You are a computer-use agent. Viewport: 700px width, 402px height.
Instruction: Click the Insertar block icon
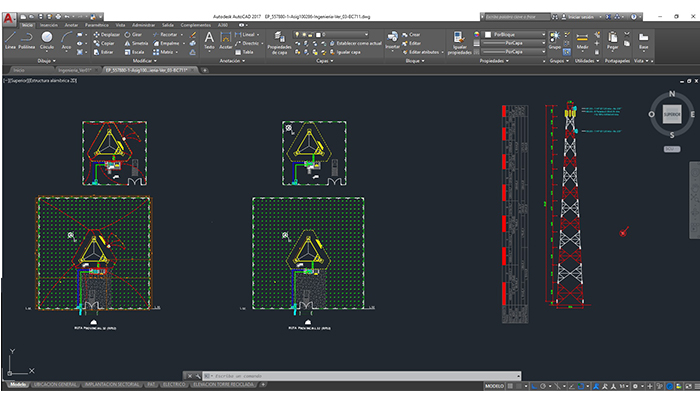[x=392, y=38]
